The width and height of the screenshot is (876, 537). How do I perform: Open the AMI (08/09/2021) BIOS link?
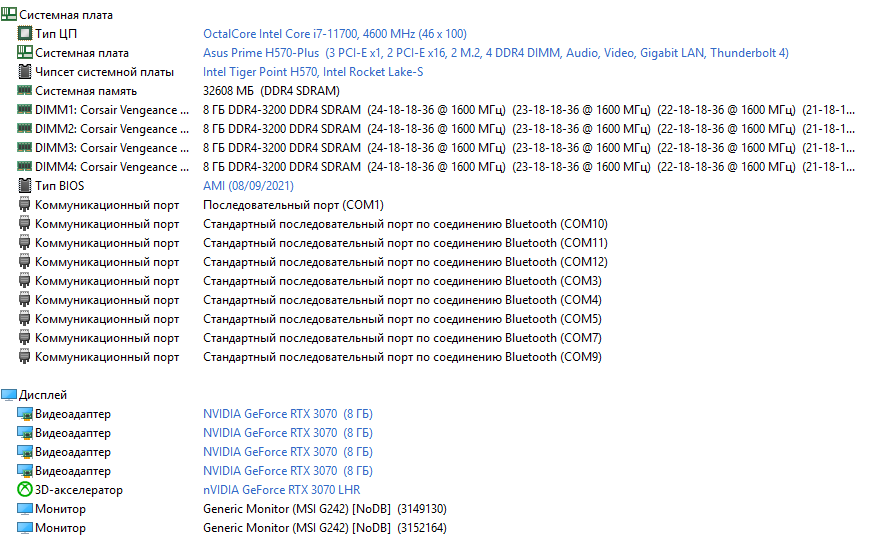248,186
